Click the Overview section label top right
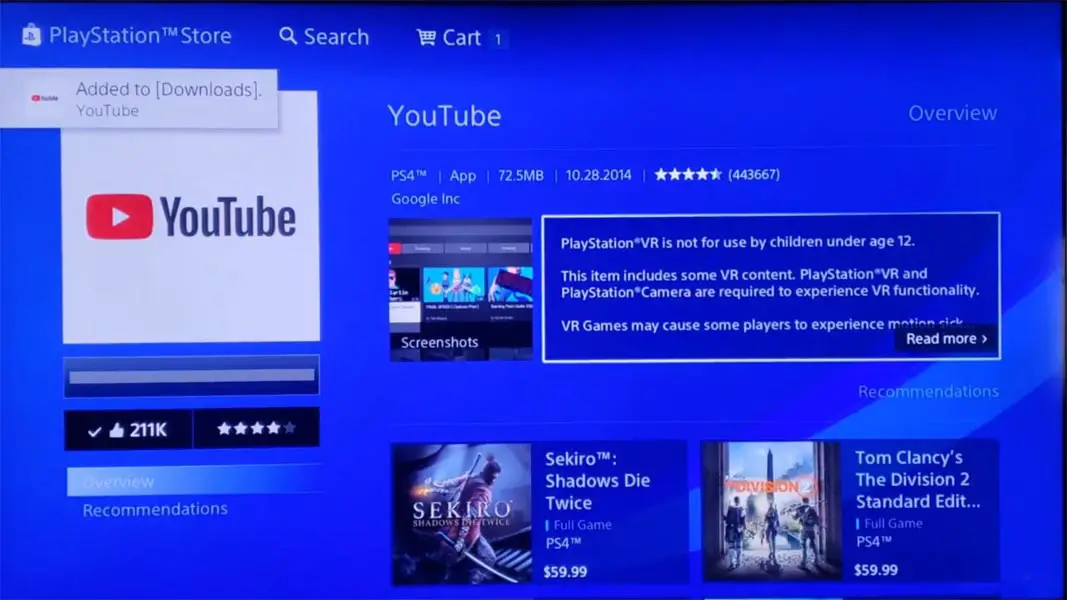Screen dimensions: 1067x600 pyautogui.click(x=953, y=113)
